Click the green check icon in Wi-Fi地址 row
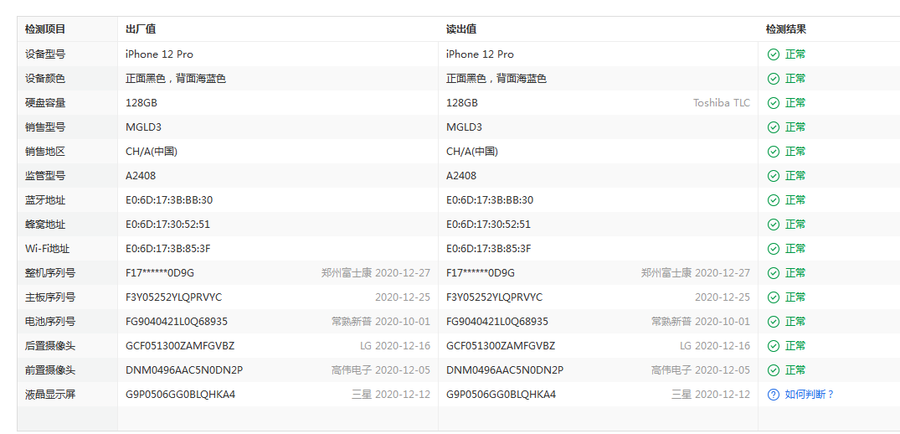Viewport: 900px width, 434px height. tap(773, 249)
